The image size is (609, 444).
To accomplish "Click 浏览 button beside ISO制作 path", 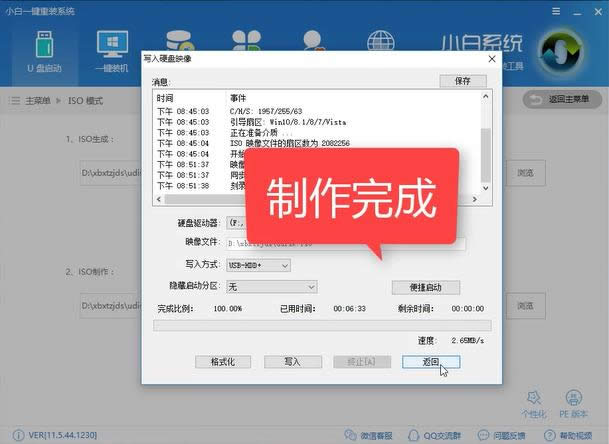I will coord(525,306).
